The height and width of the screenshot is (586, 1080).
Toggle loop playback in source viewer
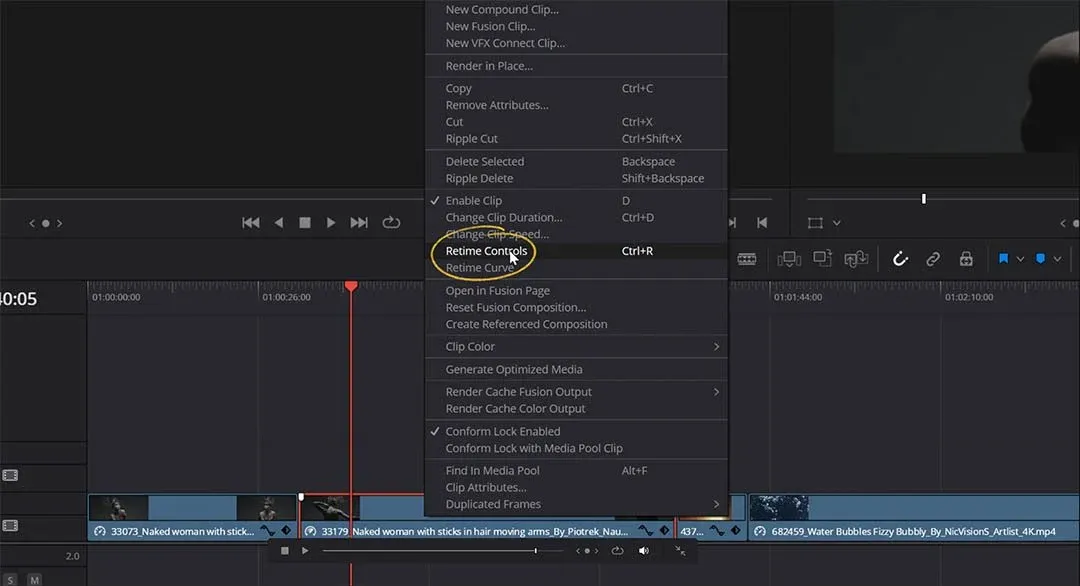click(391, 222)
